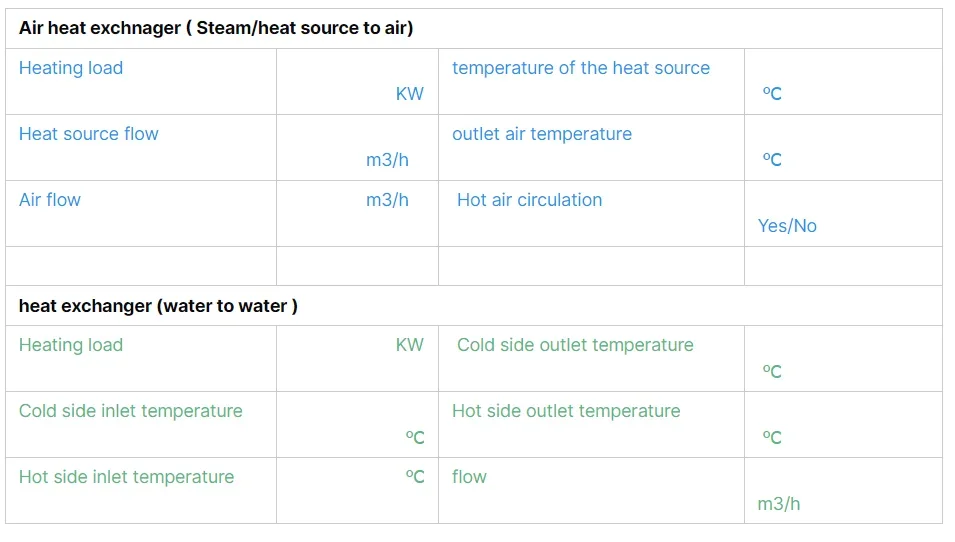Select ºC cell for Cold side outlet temperature
This screenshot has height=542, width=955.
(842, 359)
